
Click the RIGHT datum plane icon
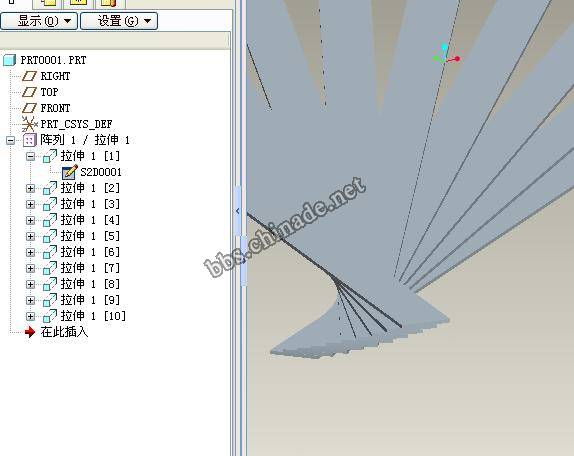tap(29, 76)
